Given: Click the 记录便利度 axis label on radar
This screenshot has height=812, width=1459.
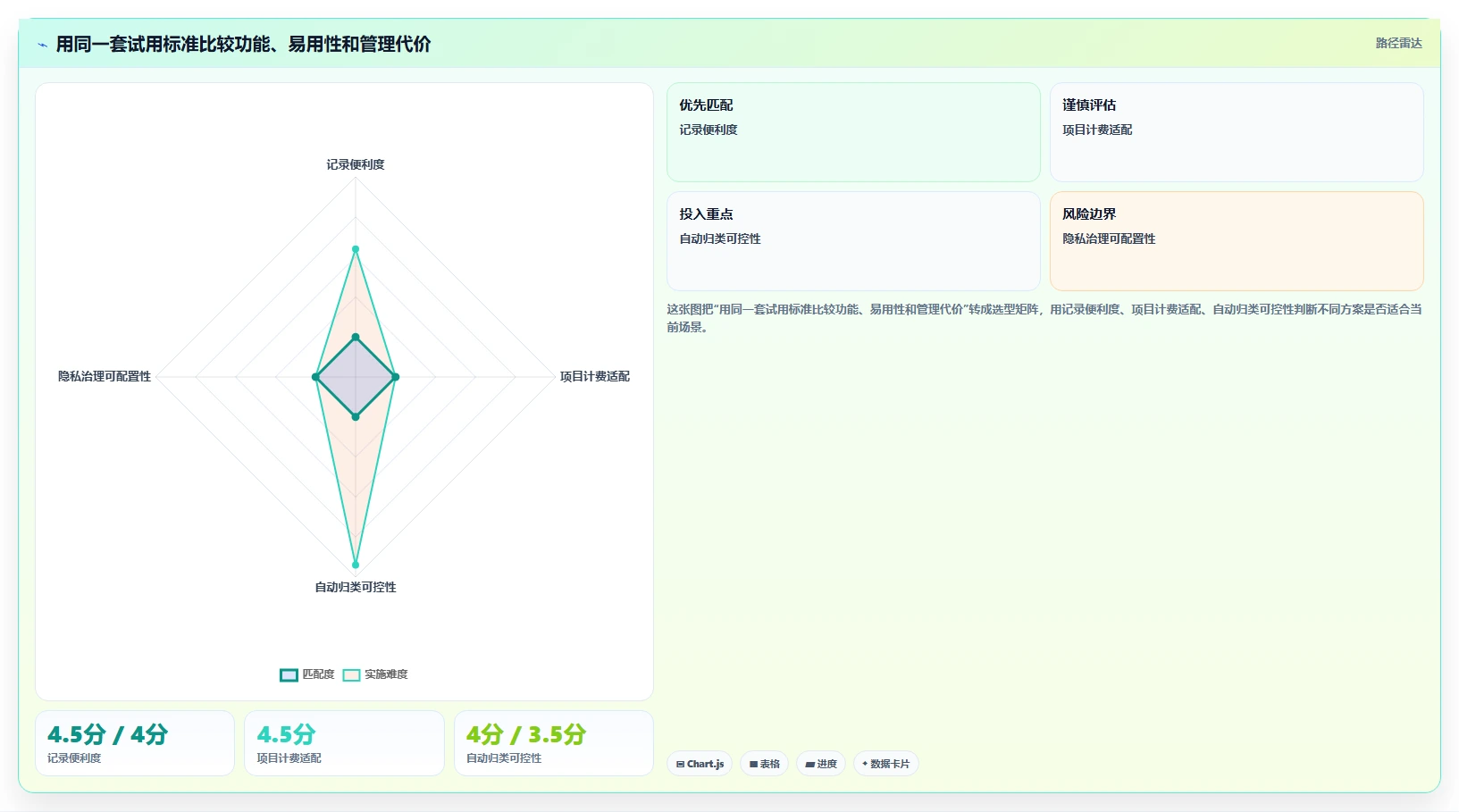Looking at the screenshot, I should [356, 164].
